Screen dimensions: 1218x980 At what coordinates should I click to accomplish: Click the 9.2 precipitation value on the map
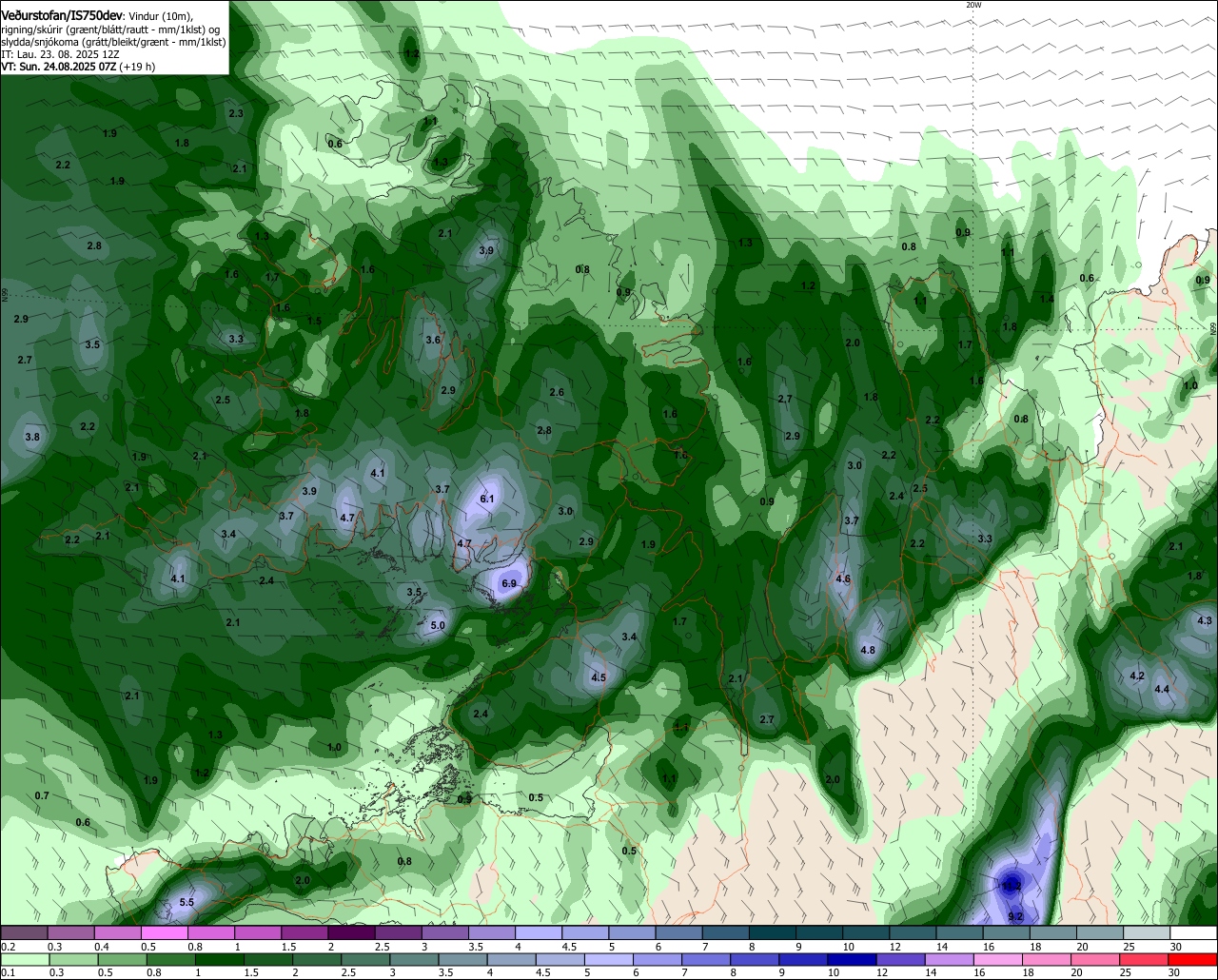click(1014, 916)
